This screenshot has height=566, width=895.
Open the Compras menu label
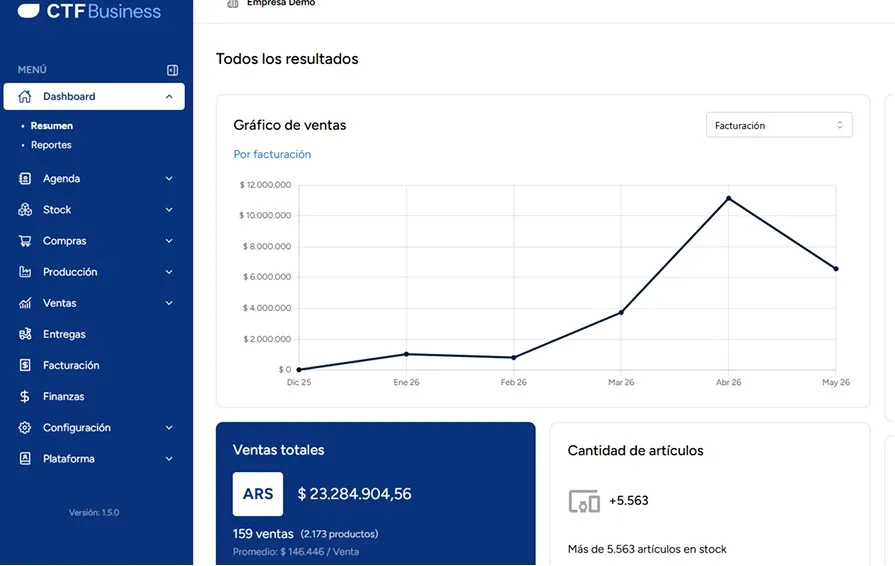pos(64,241)
